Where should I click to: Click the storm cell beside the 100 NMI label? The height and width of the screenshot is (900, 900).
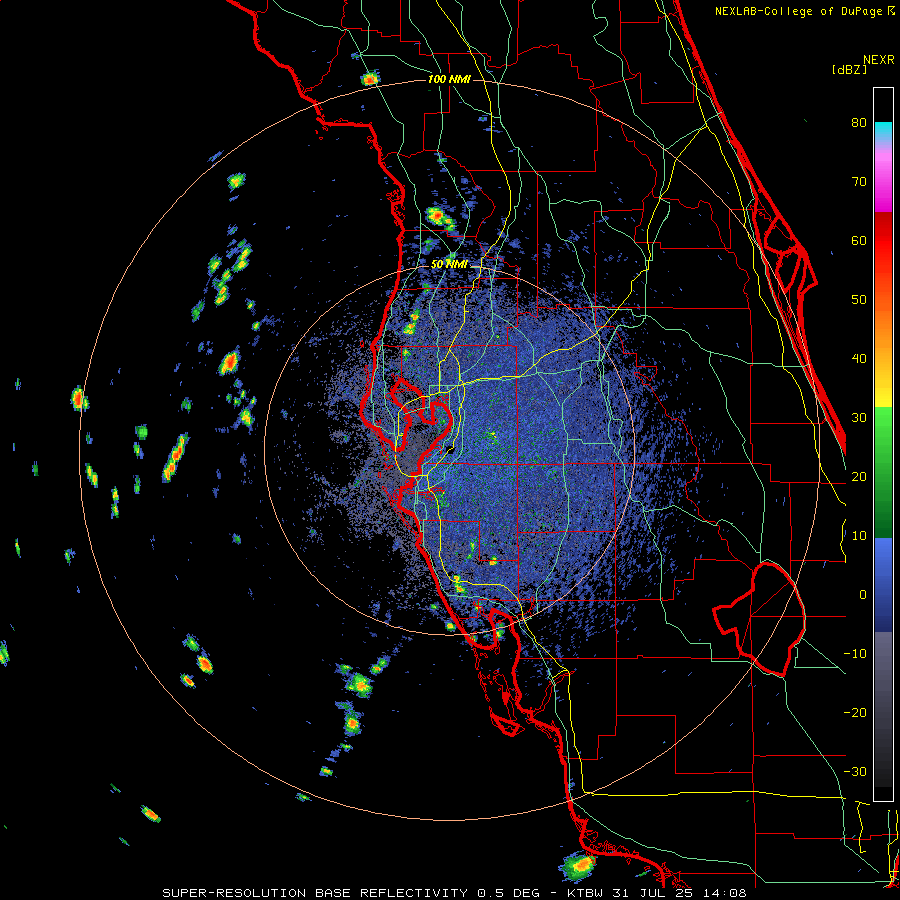click(x=370, y=78)
